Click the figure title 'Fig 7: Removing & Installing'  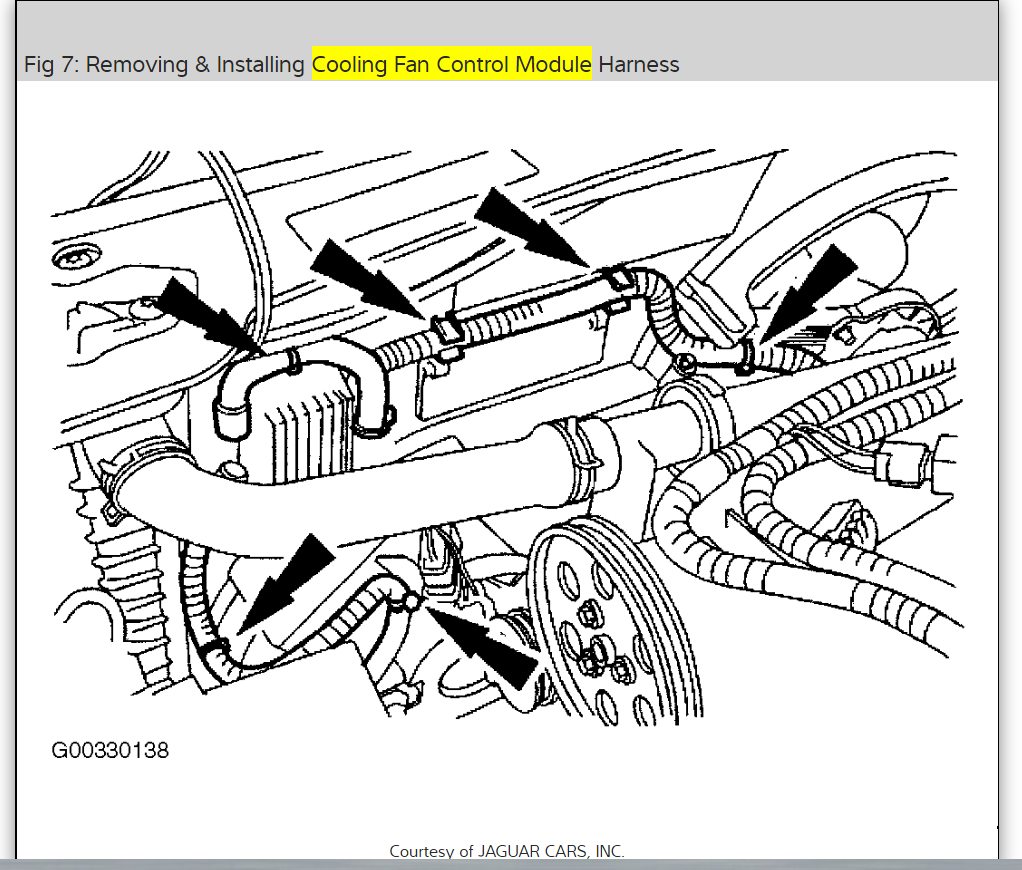164,65
